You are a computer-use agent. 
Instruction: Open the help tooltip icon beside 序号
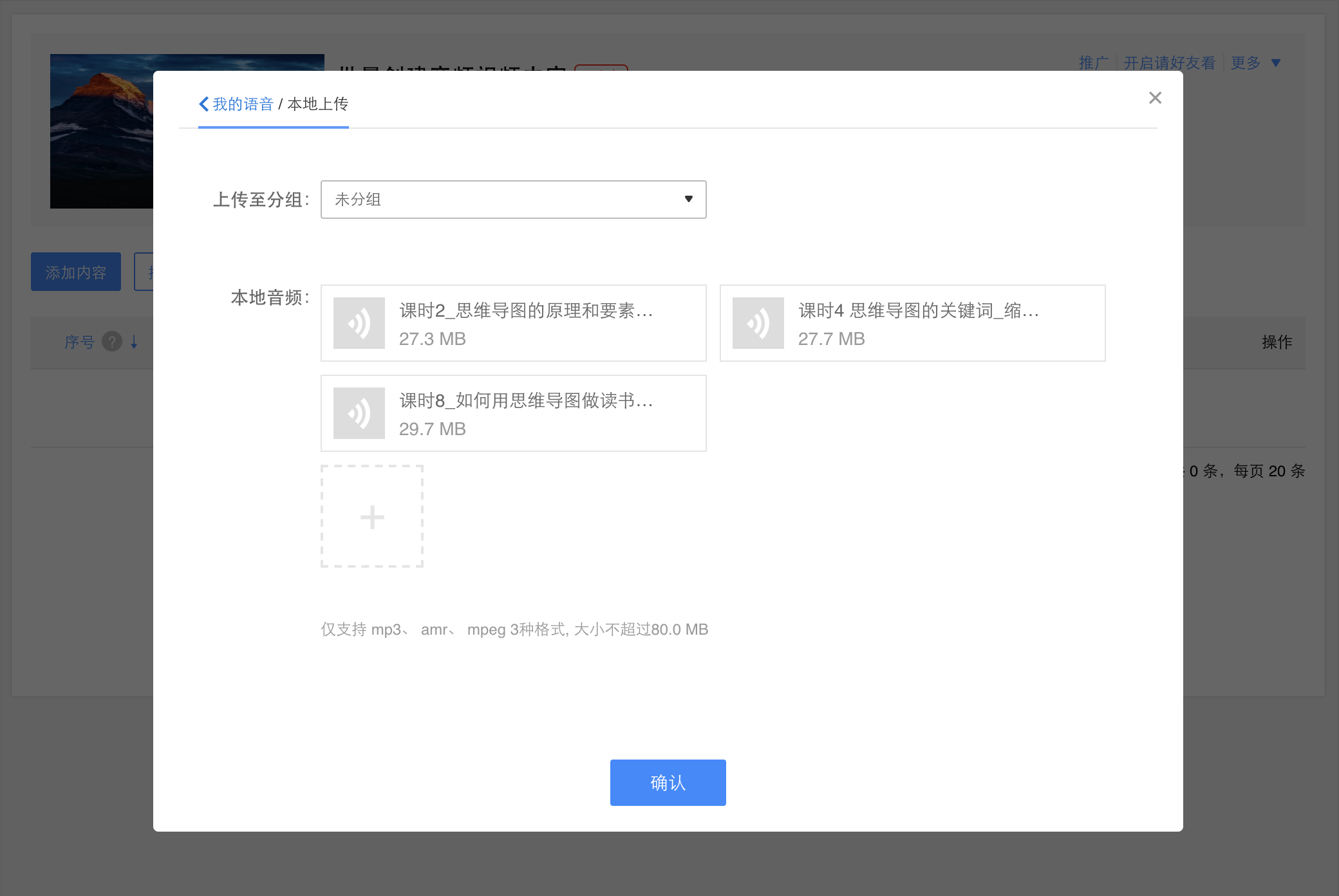point(113,342)
